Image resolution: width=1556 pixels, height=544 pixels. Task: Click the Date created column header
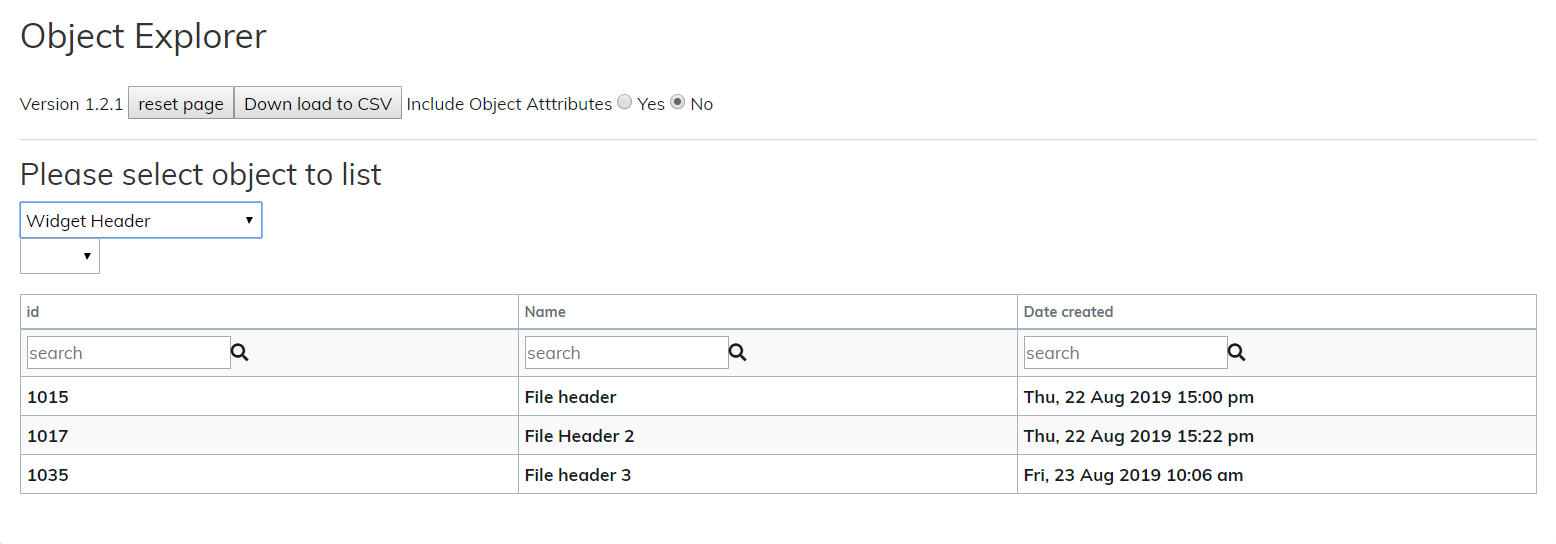[1068, 312]
